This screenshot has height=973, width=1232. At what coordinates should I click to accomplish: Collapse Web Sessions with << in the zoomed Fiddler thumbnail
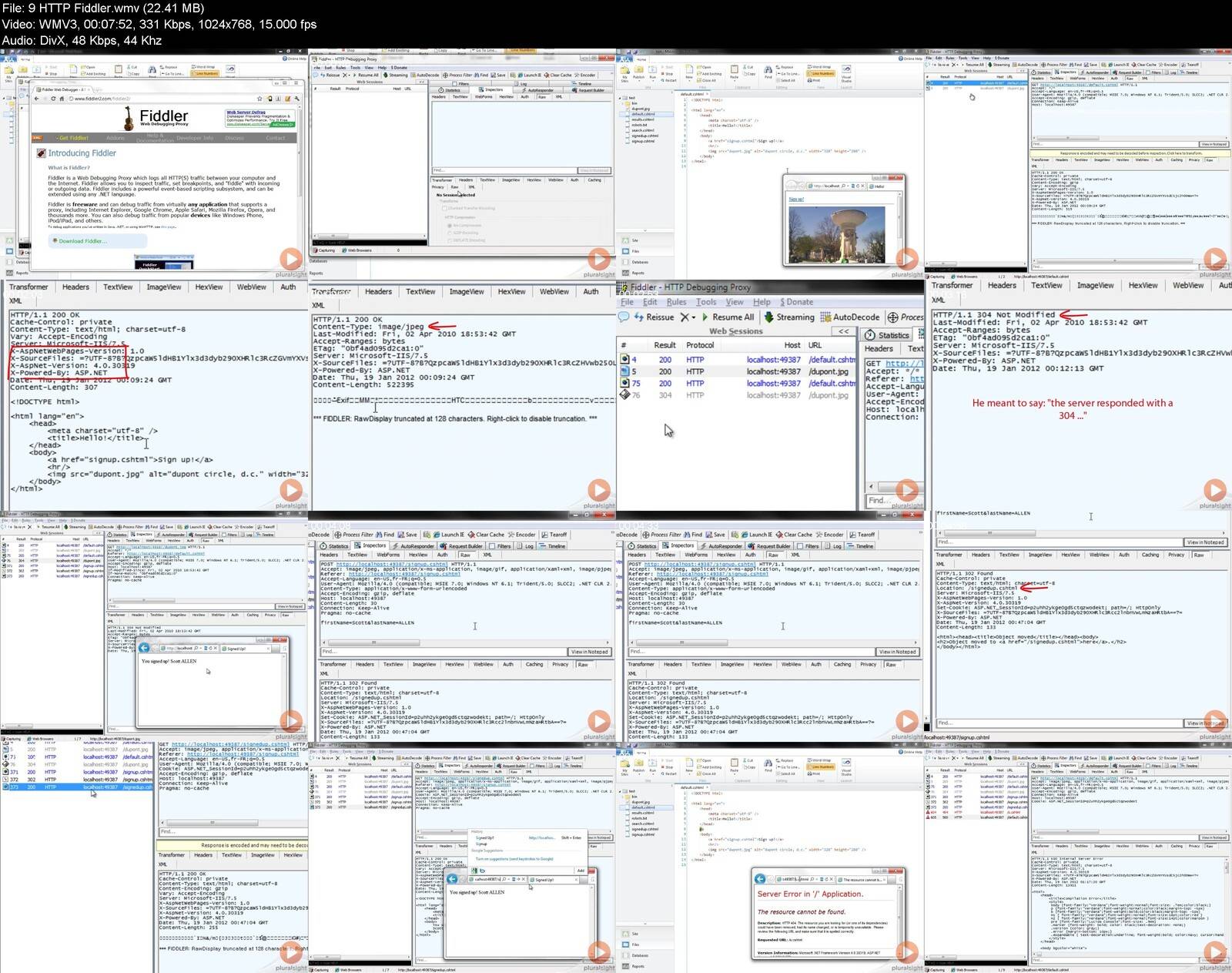[x=844, y=331]
